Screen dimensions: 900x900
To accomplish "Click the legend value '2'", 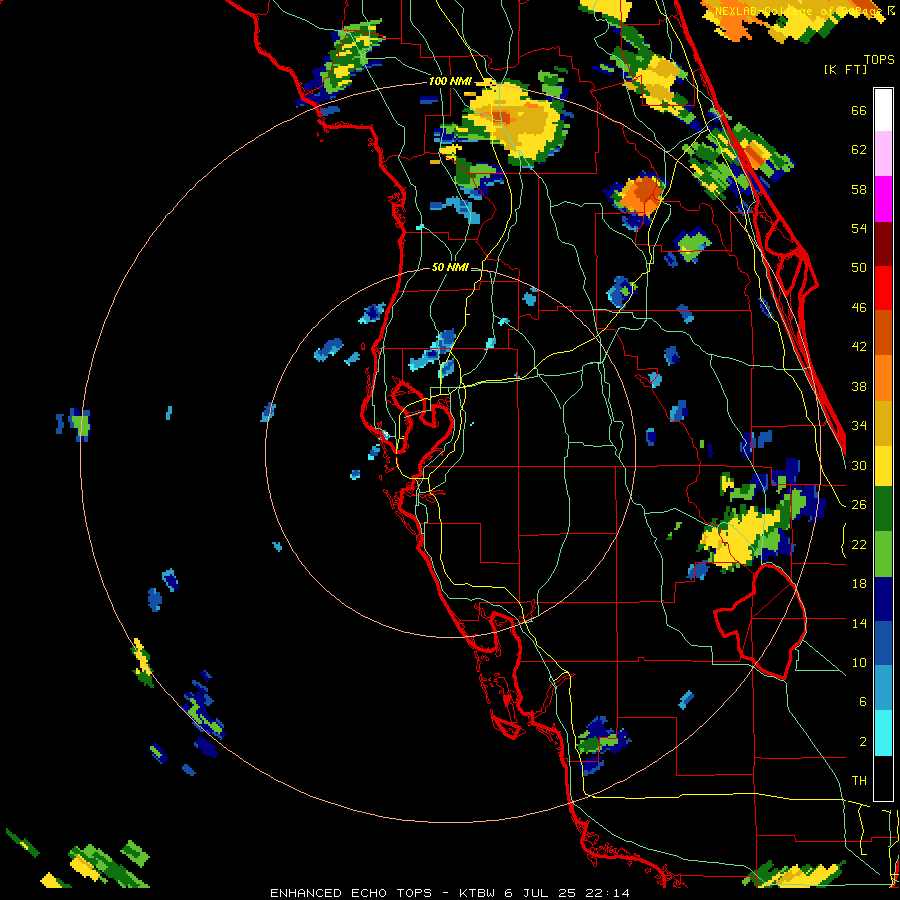I will 863,742.
